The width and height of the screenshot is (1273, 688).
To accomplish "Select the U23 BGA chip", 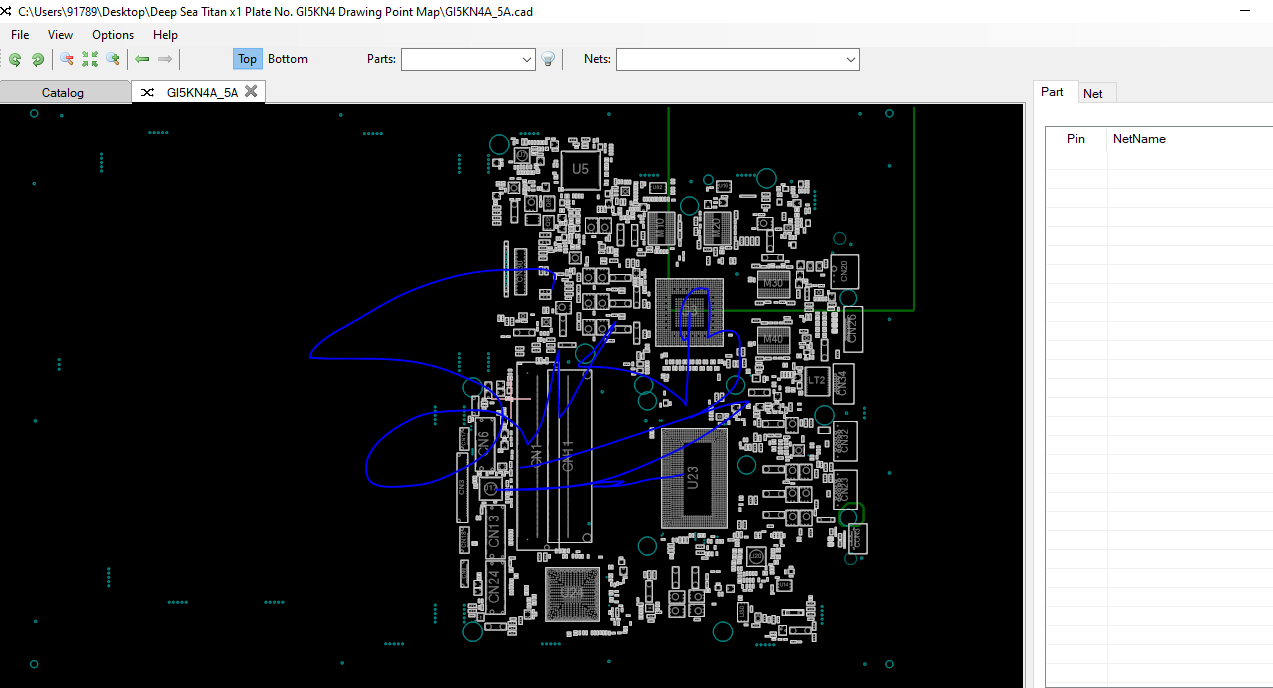I will 694,478.
